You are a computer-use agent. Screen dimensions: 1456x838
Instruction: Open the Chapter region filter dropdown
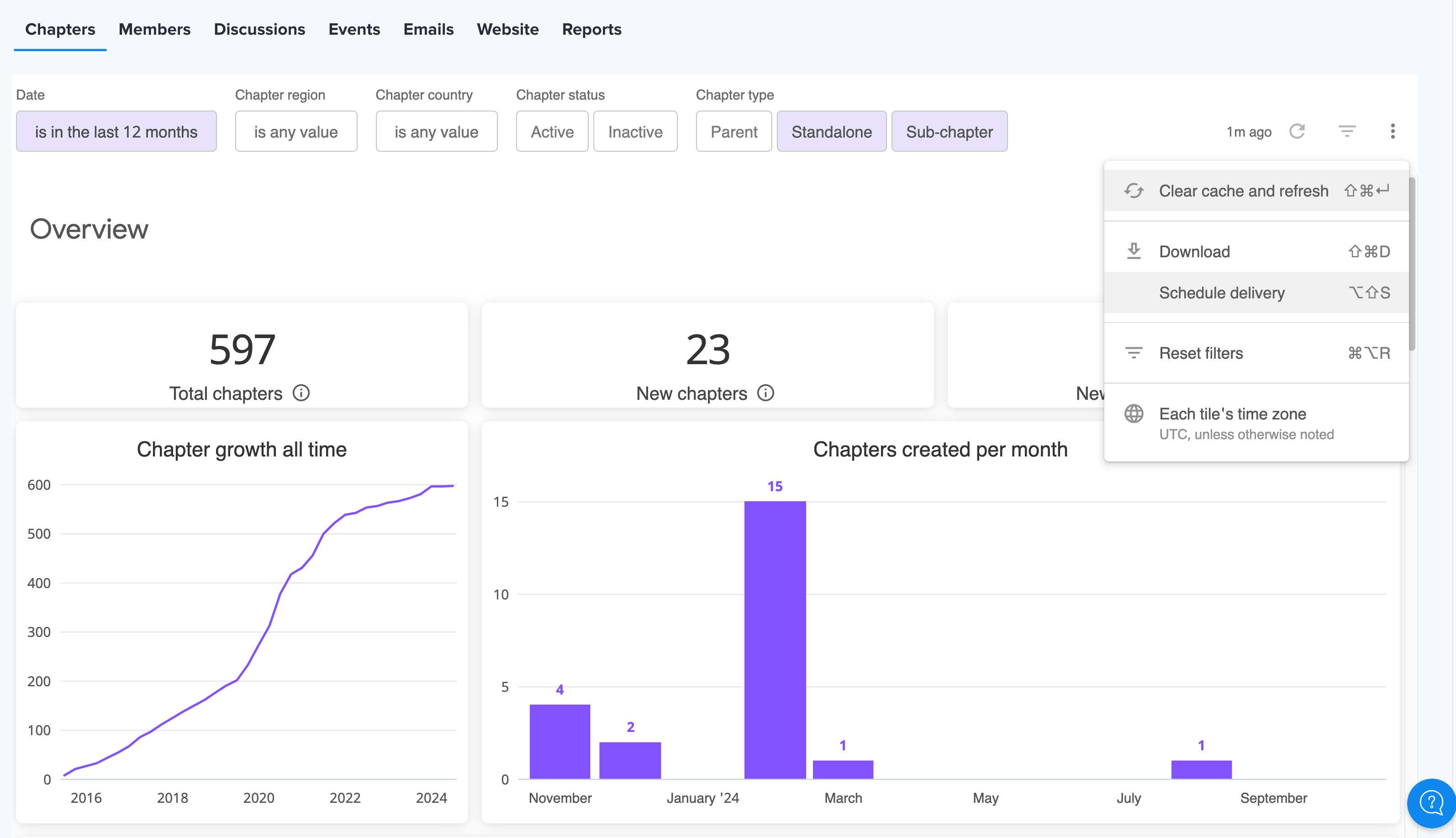pos(295,132)
